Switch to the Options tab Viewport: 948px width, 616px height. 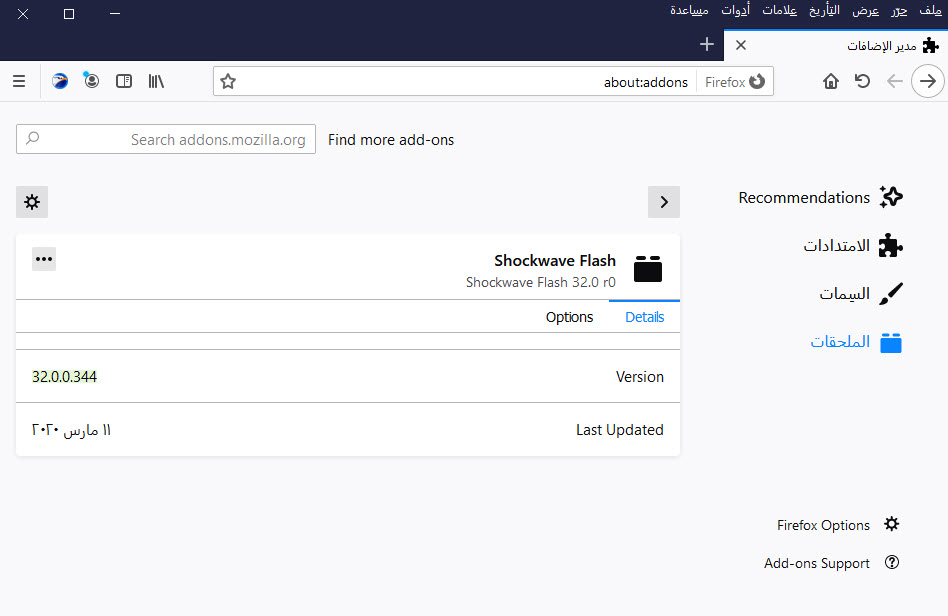click(x=570, y=317)
